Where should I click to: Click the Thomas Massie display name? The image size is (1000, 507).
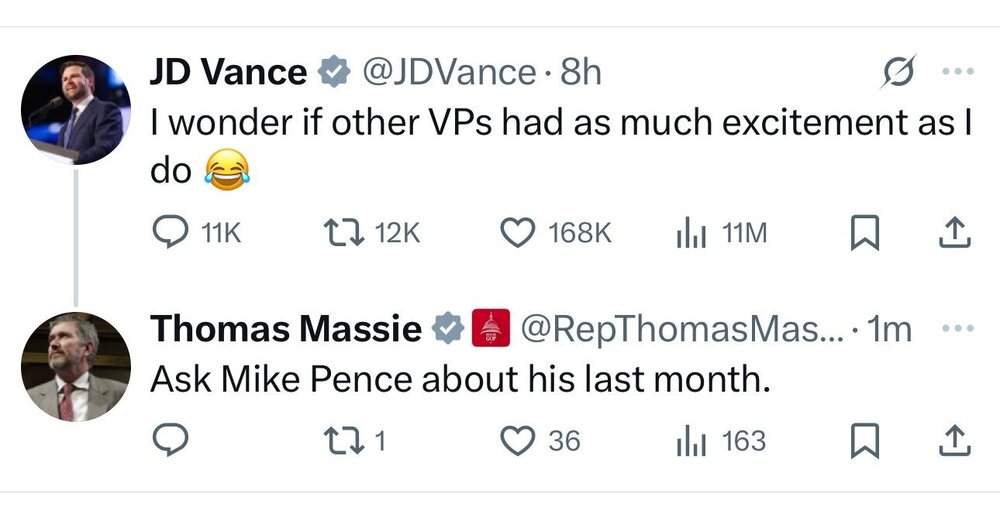(x=285, y=329)
